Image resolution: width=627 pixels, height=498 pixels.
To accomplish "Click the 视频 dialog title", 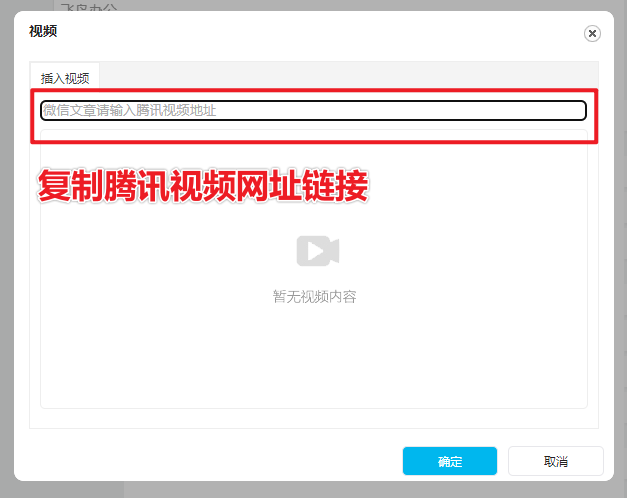I will (x=43, y=31).
